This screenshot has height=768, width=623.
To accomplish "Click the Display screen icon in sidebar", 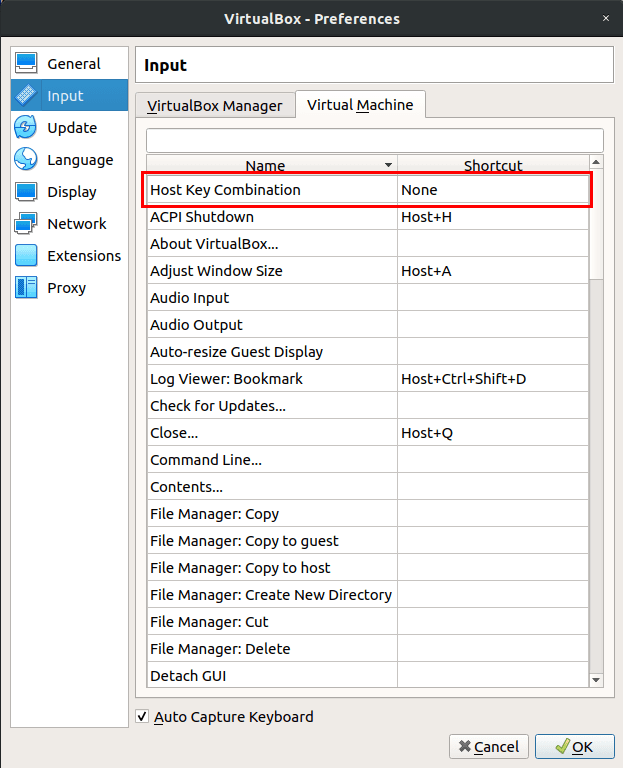I will [26, 192].
